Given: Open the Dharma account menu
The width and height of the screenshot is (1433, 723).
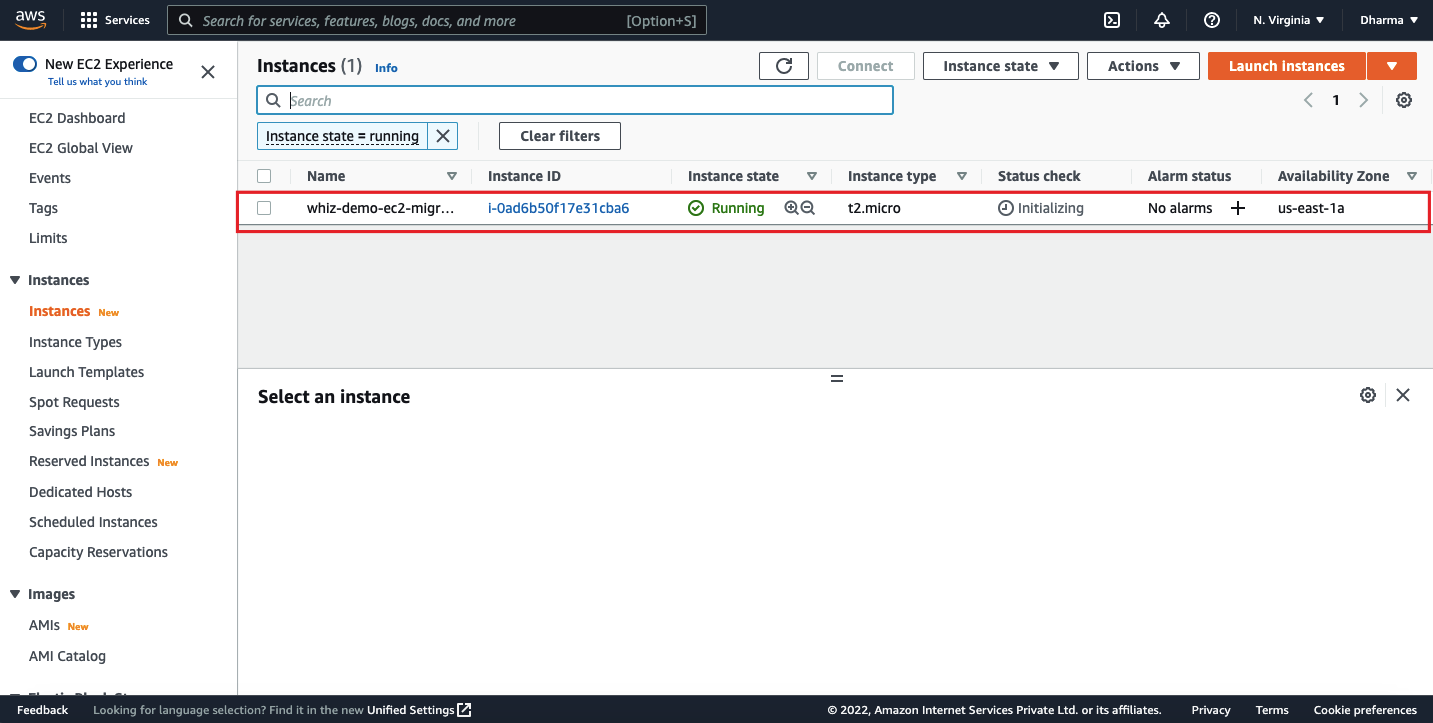Looking at the screenshot, I should click(1389, 20).
